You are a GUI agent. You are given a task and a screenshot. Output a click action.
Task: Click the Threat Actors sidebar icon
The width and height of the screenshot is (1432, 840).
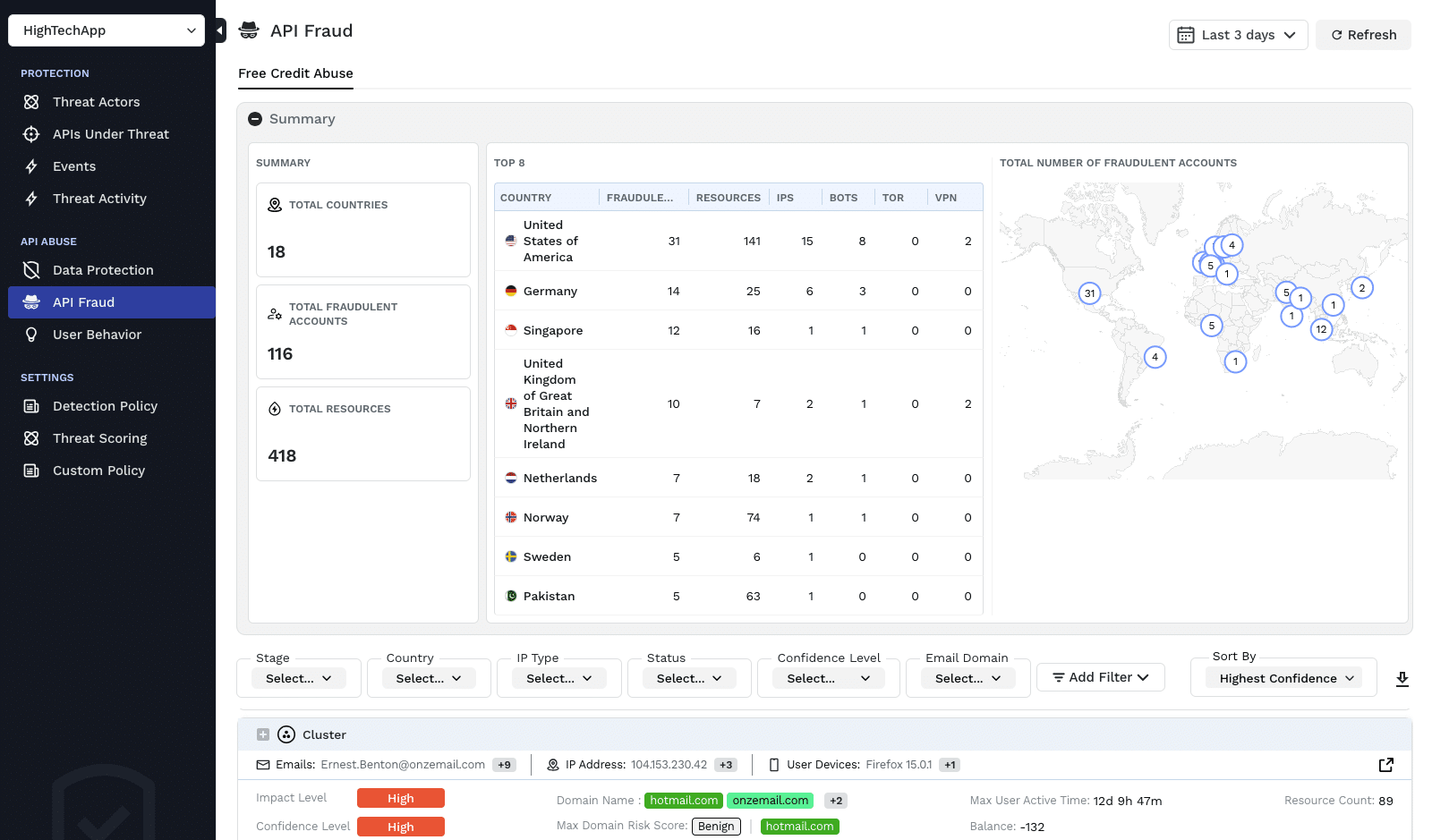31,102
